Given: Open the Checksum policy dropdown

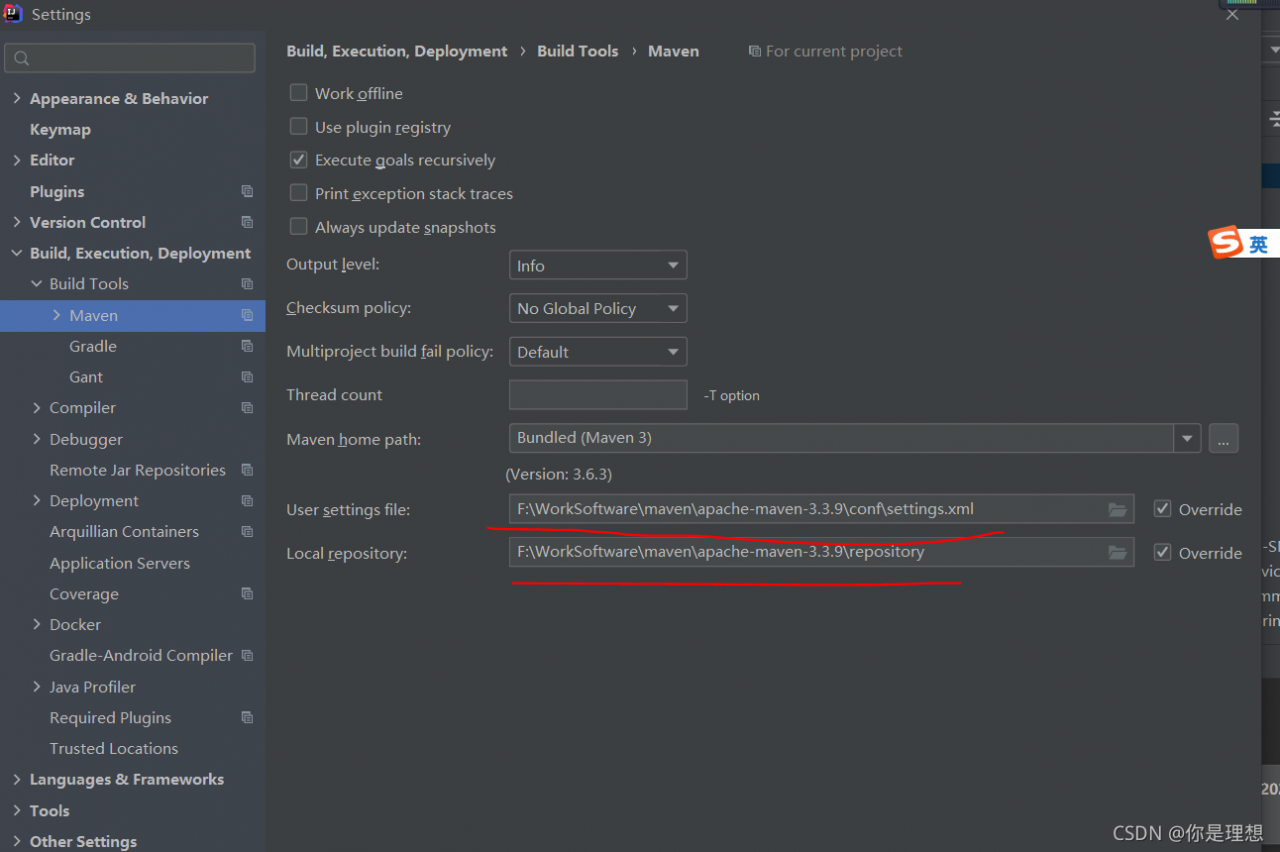Looking at the screenshot, I should (x=598, y=308).
